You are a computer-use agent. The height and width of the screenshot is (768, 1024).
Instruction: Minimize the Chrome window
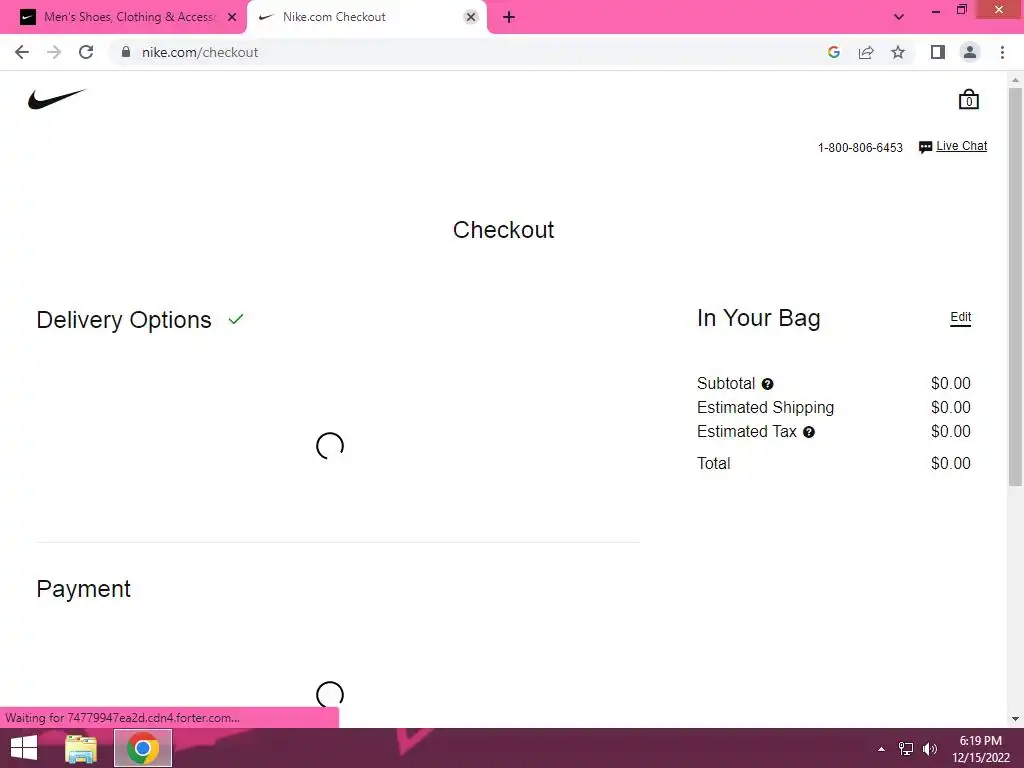point(935,11)
